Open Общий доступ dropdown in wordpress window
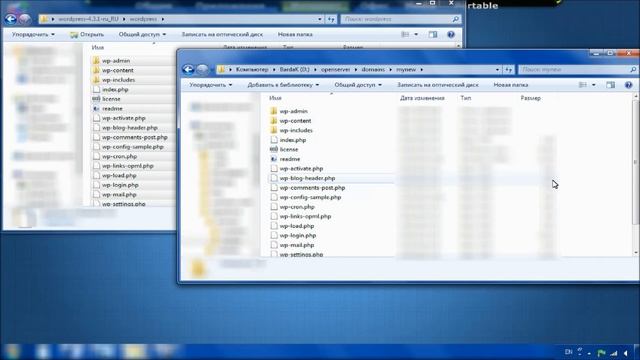This screenshot has height=360, width=640. (x=142, y=35)
